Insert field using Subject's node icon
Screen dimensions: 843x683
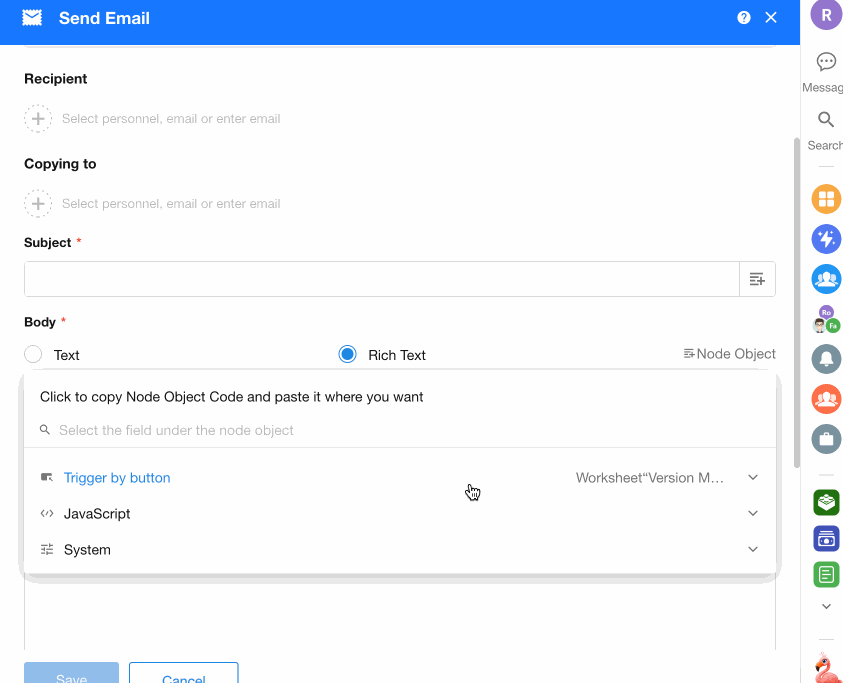pos(757,279)
